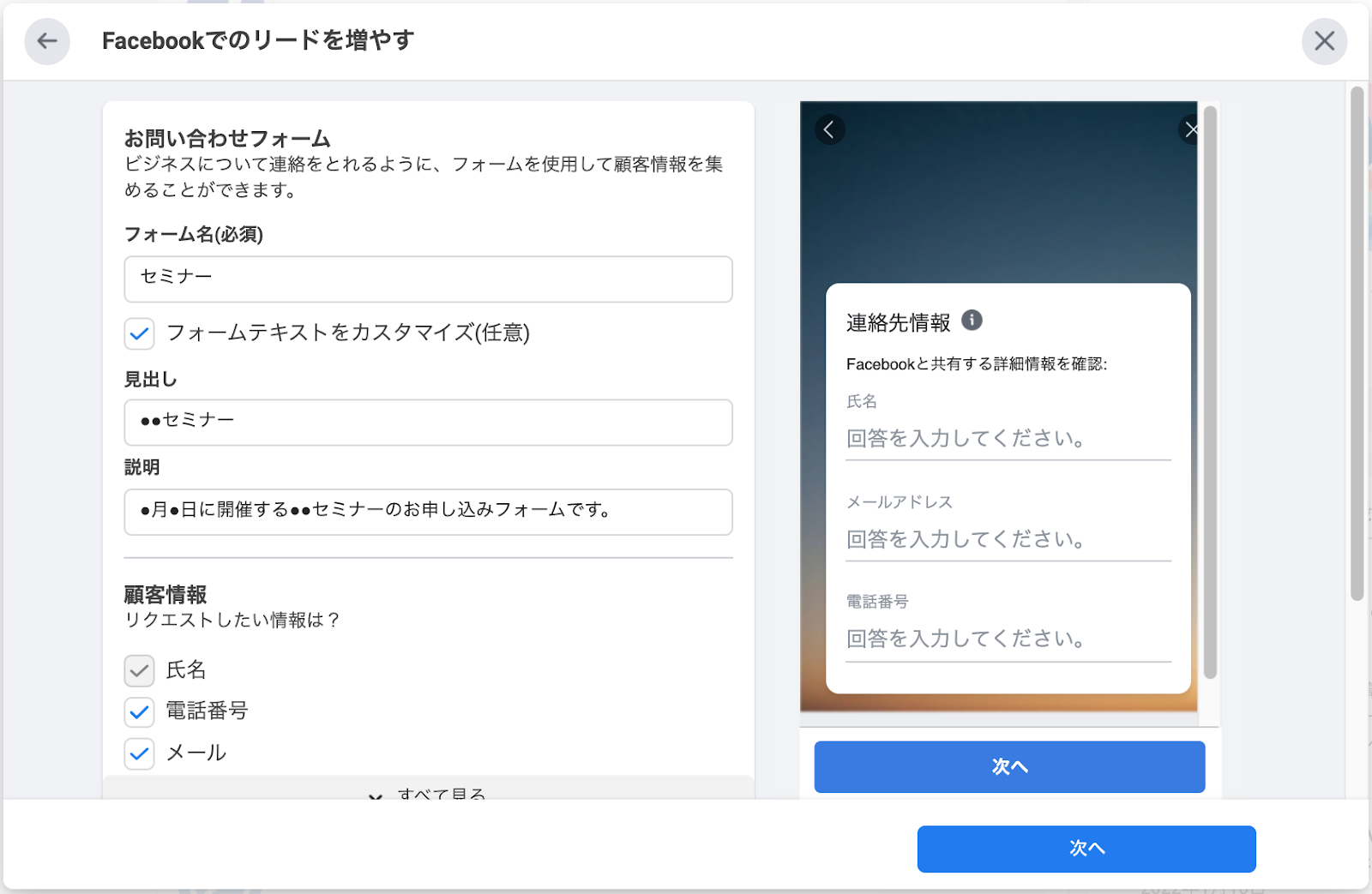Expand the すべて見る section
The image size is (1372, 894).
tap(429, 789)
